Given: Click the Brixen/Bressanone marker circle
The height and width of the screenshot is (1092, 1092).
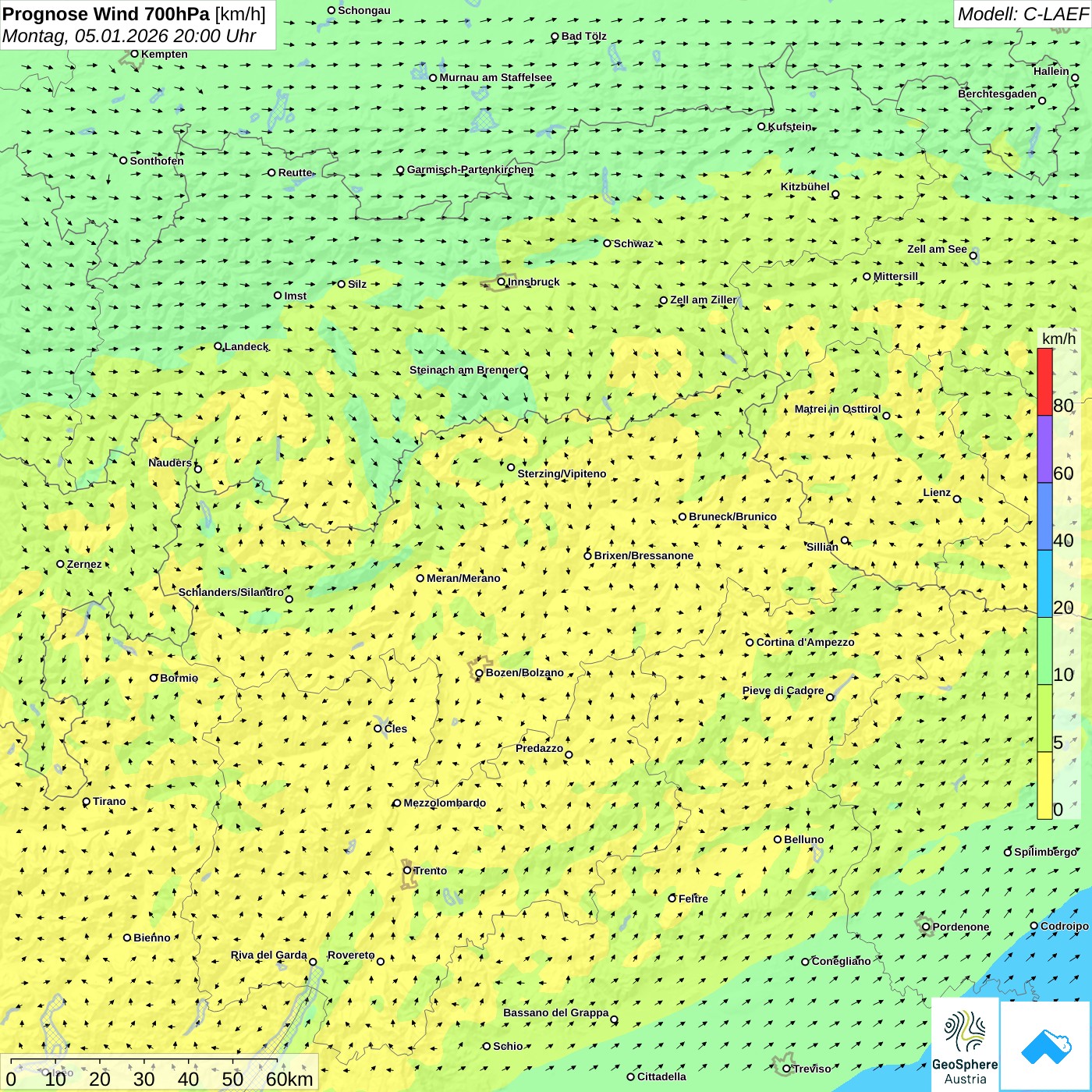Looking at the screenshot, I should tap(588, 556).
